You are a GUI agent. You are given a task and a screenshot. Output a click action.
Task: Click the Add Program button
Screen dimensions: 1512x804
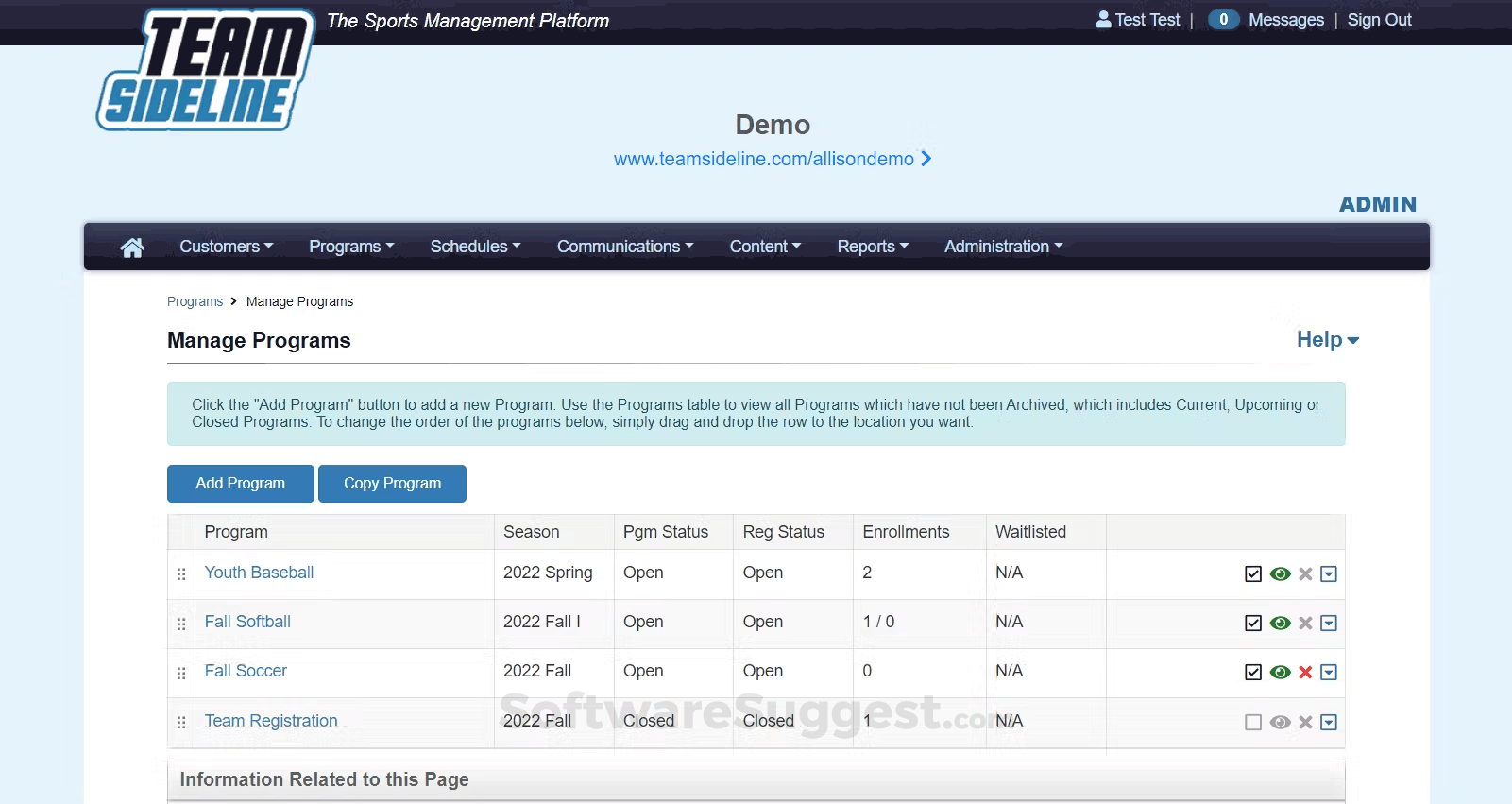(x=240, y=484)
